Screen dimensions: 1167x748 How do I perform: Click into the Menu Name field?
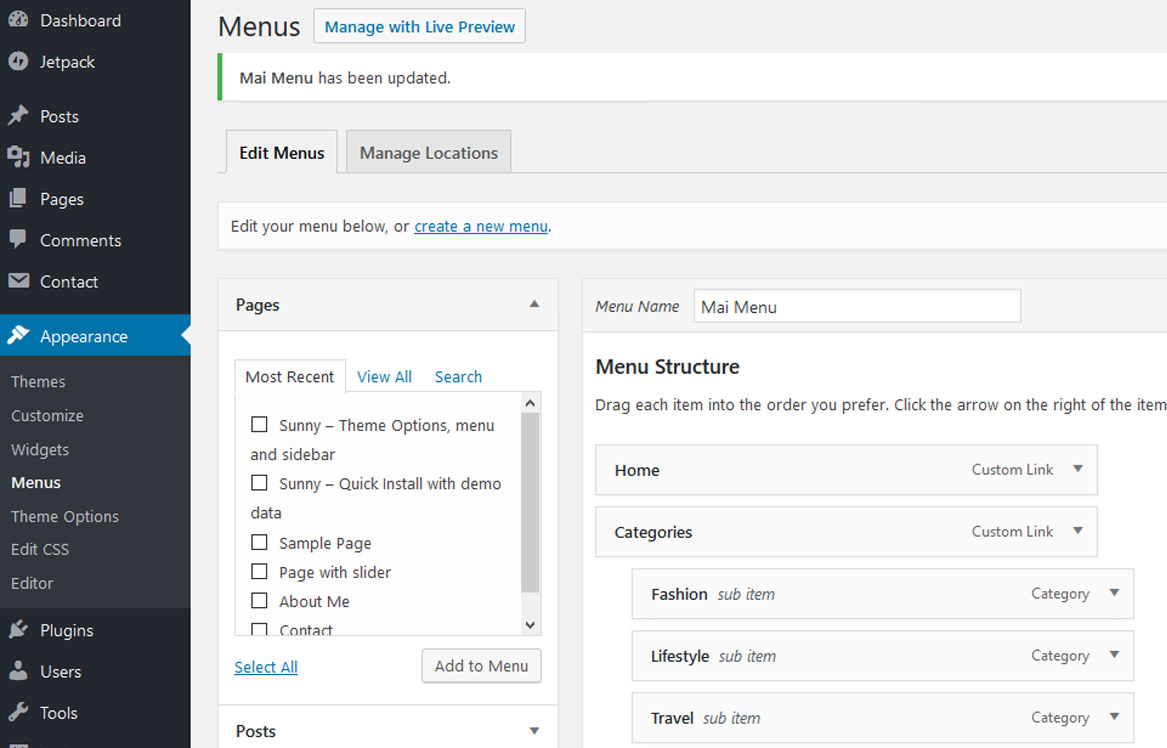point(857,306)
